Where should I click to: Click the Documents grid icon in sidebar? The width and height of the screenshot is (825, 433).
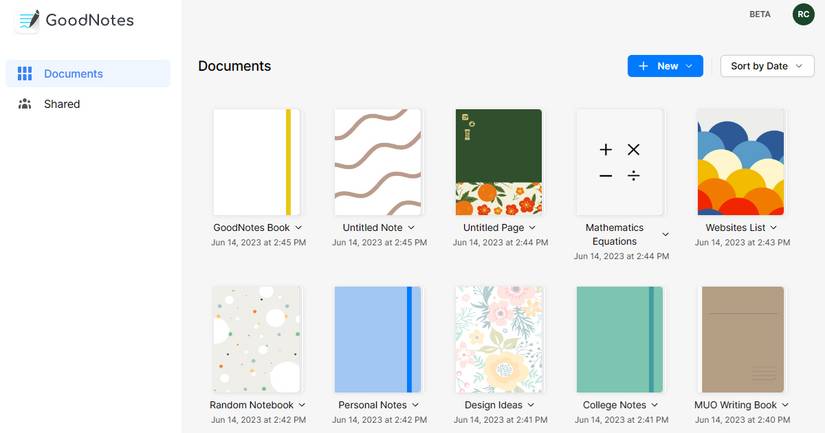pyautogui.click(x=25, y=74)
